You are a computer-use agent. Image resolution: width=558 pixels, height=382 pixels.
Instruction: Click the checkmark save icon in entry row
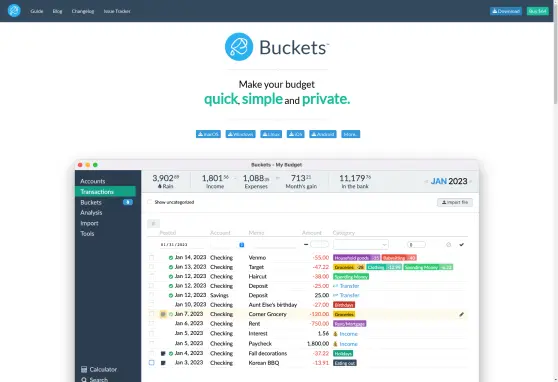pos(462,245)
